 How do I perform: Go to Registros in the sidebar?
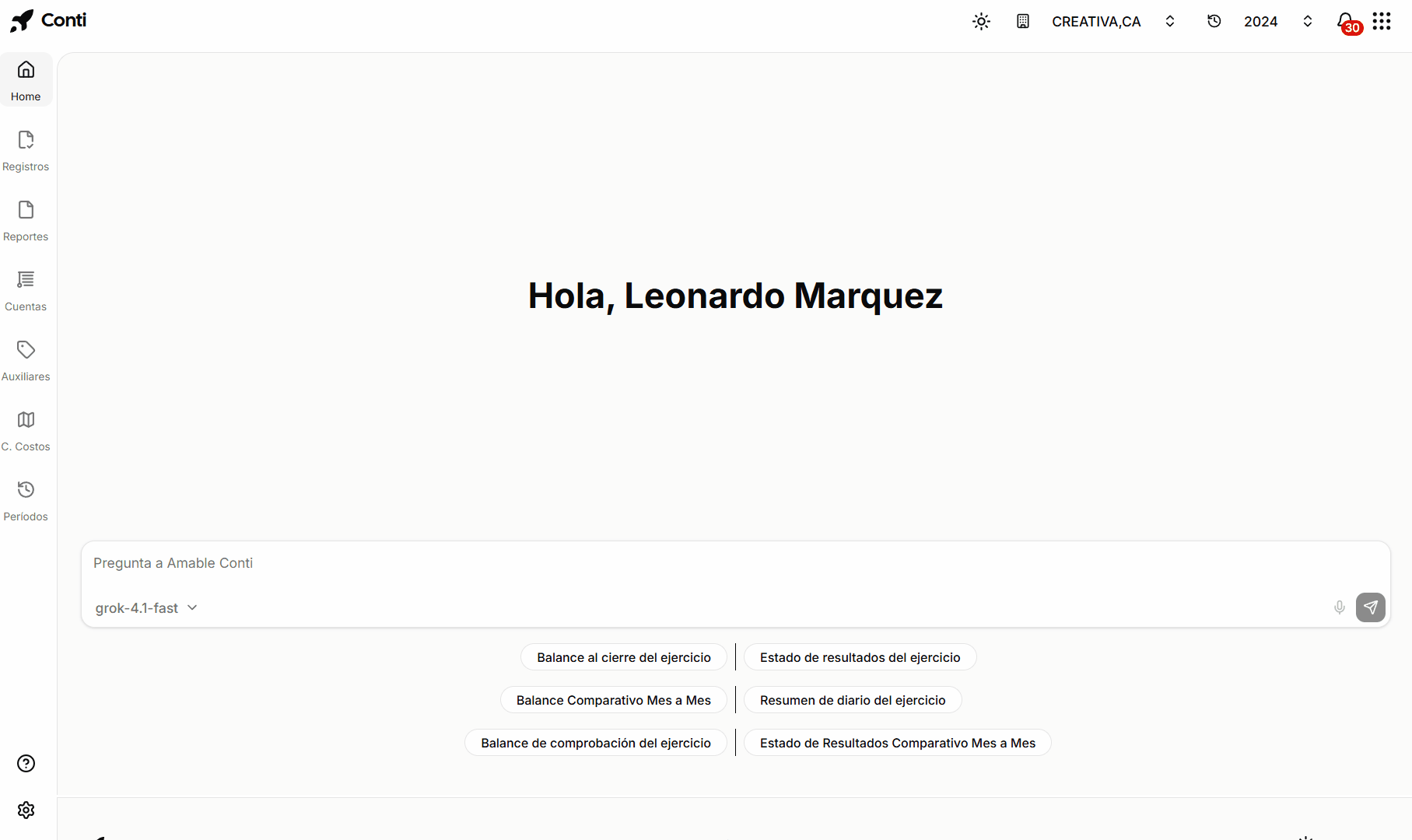[x=26, y=151]
